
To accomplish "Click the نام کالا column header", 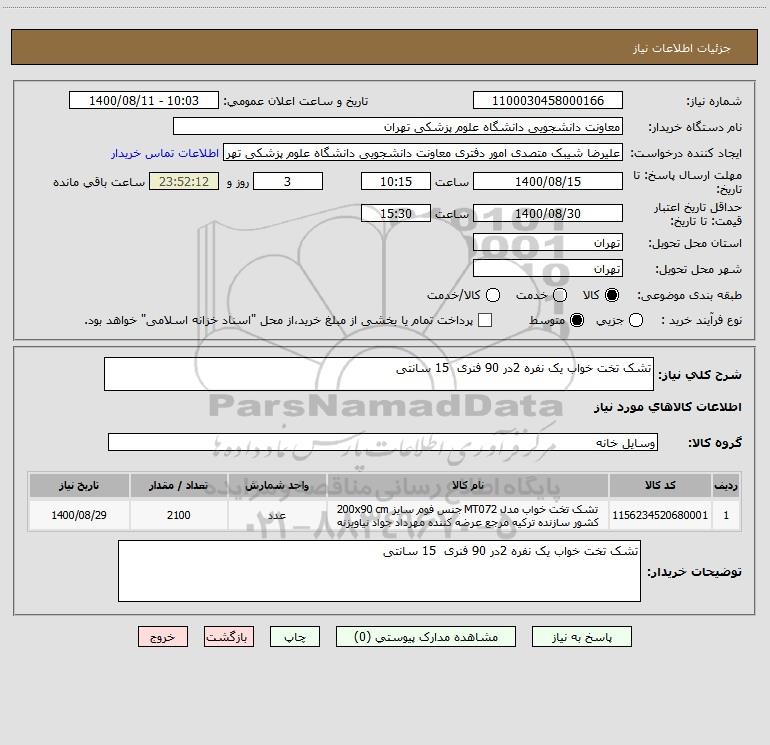I will click(x=468, y=485).
